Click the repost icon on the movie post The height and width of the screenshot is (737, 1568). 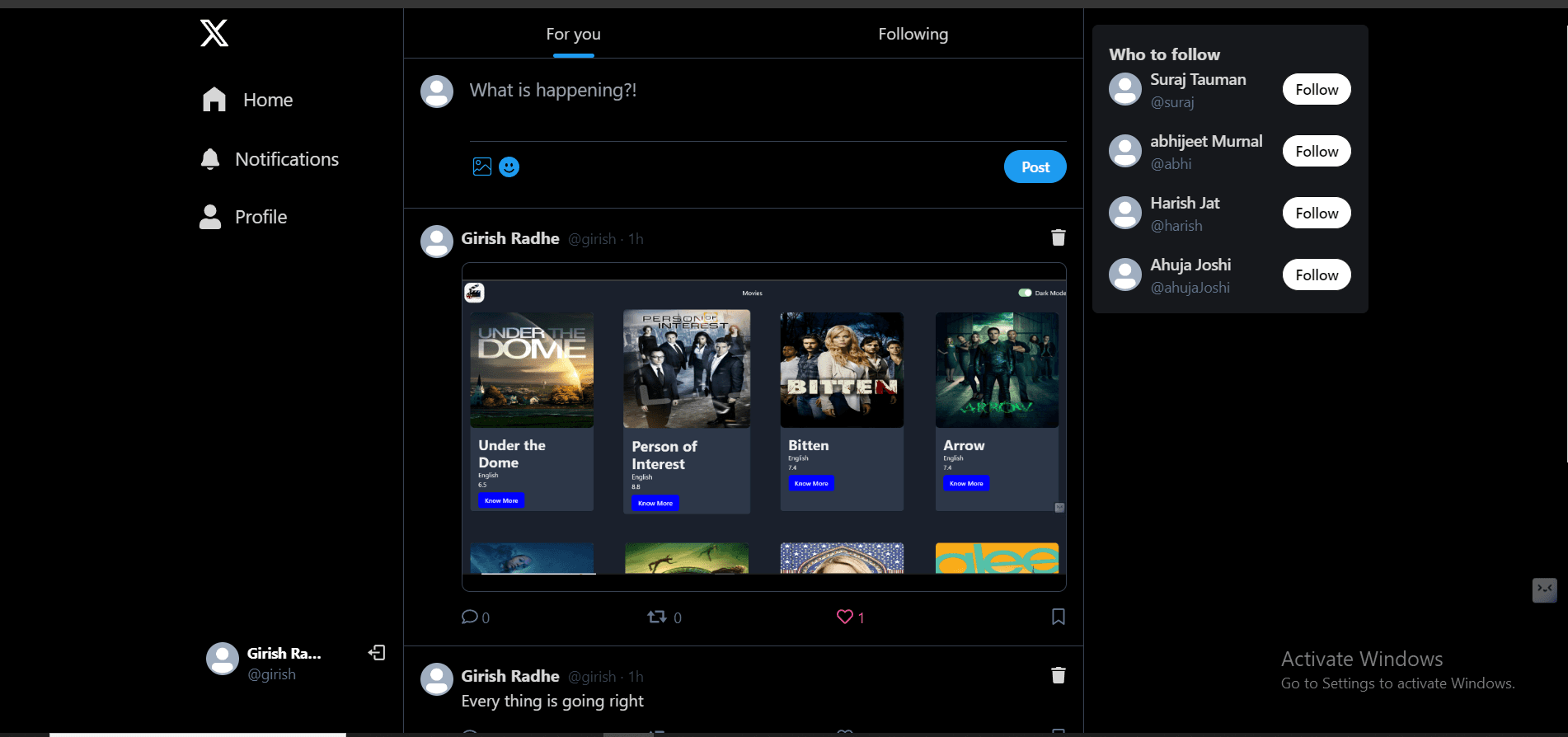pos(657,617)
